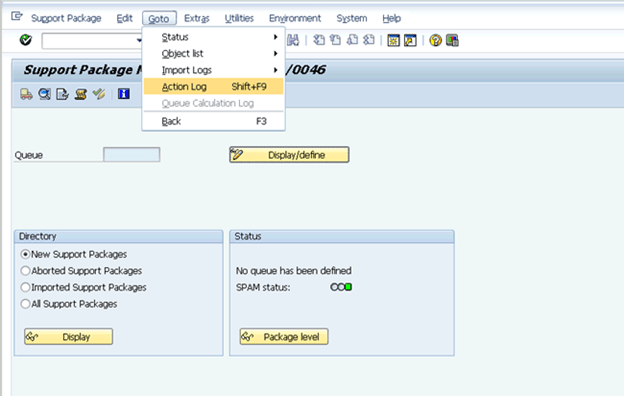The width and height of the screenshot is (624, 396).
Task: Click the Queue label
Action: (x=29, y=155)
